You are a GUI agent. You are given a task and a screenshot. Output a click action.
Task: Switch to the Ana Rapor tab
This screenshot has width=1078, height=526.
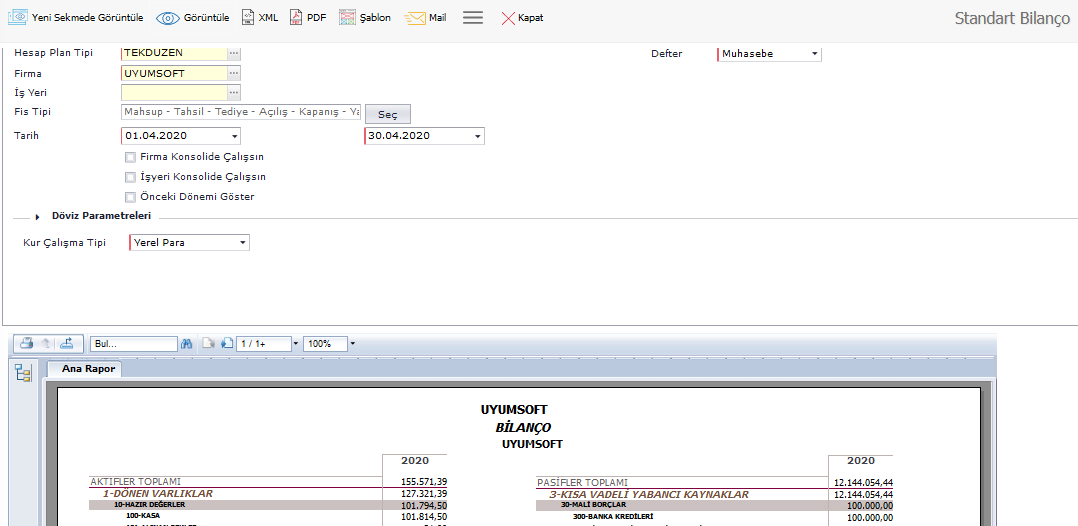click(88, 369)
